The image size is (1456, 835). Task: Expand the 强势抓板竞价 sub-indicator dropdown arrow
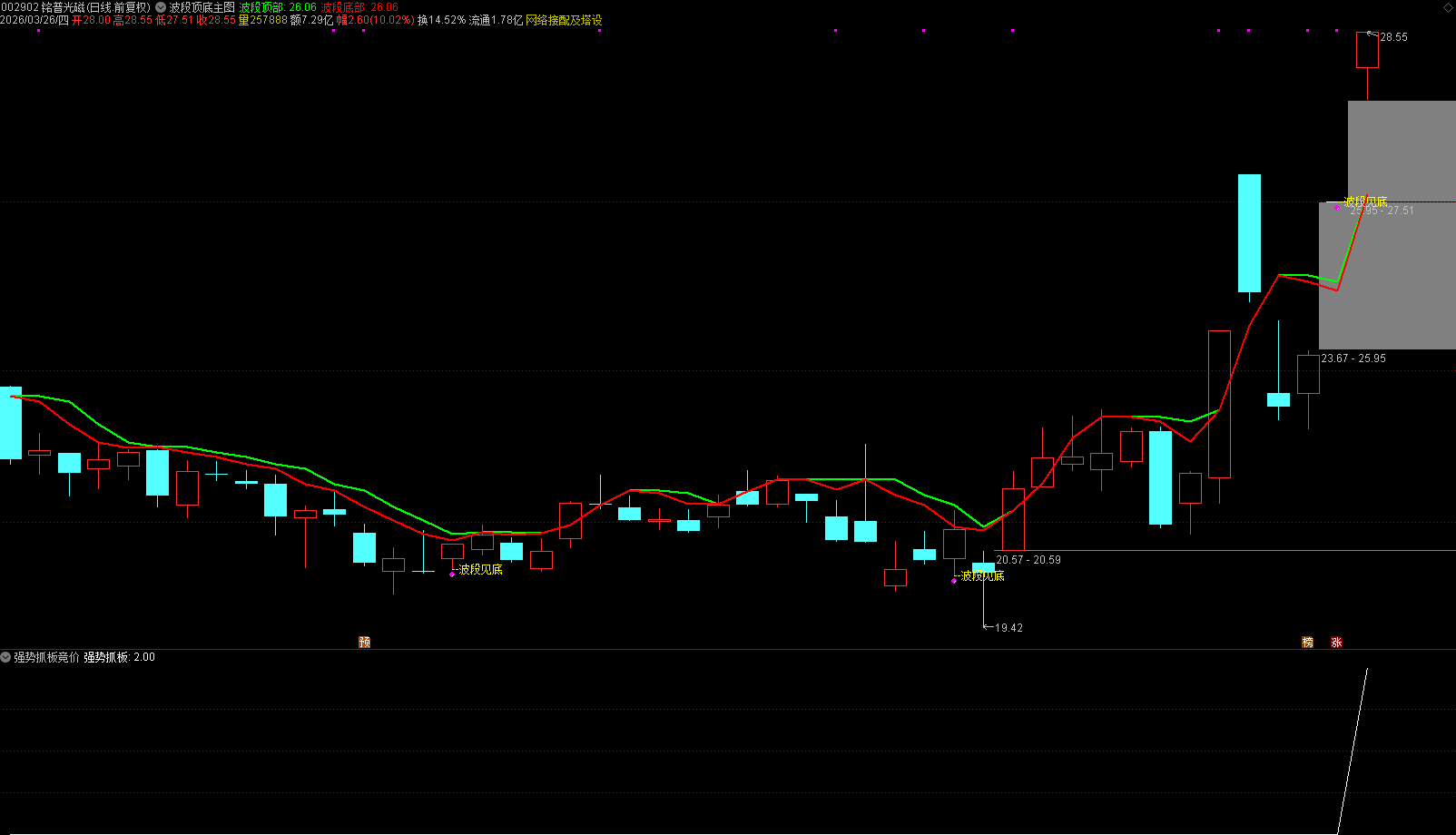pyautogui.click(x=5, y=657)
